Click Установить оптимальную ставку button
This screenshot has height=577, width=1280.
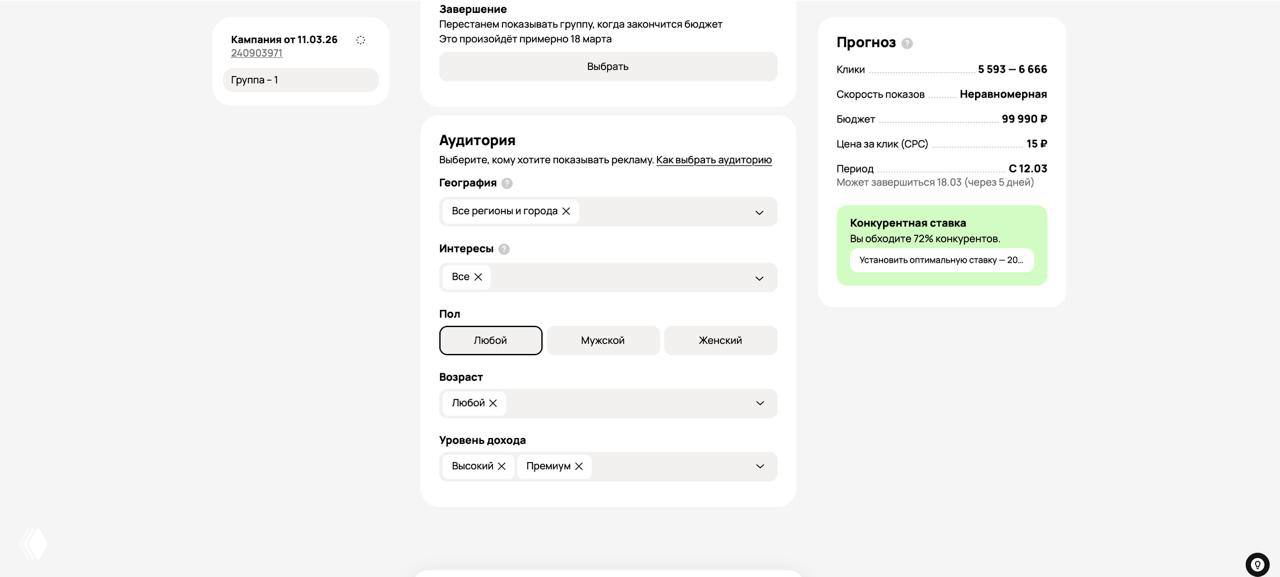click(941, 259)
